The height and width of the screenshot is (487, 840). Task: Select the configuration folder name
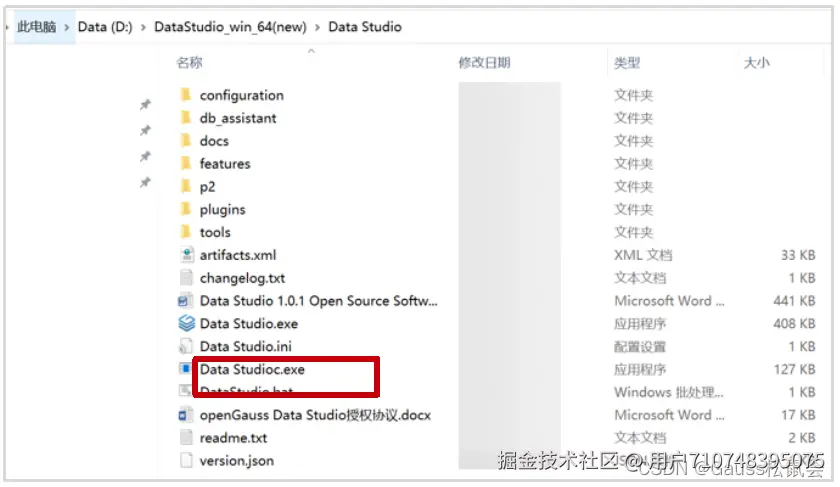tap(242, 95)
